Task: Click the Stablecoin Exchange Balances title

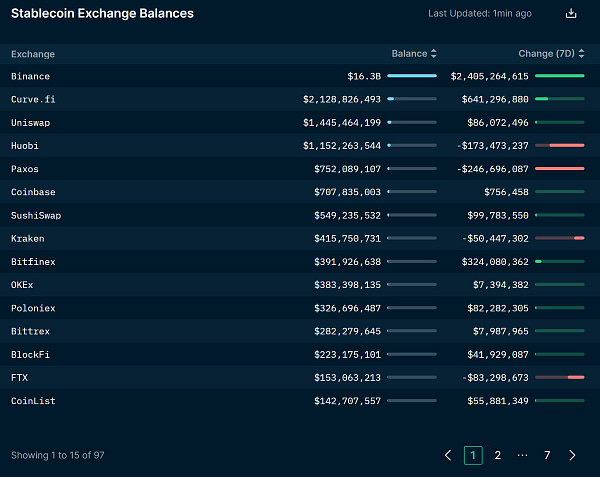Action: pyautogui.click(x=102, y=13)
